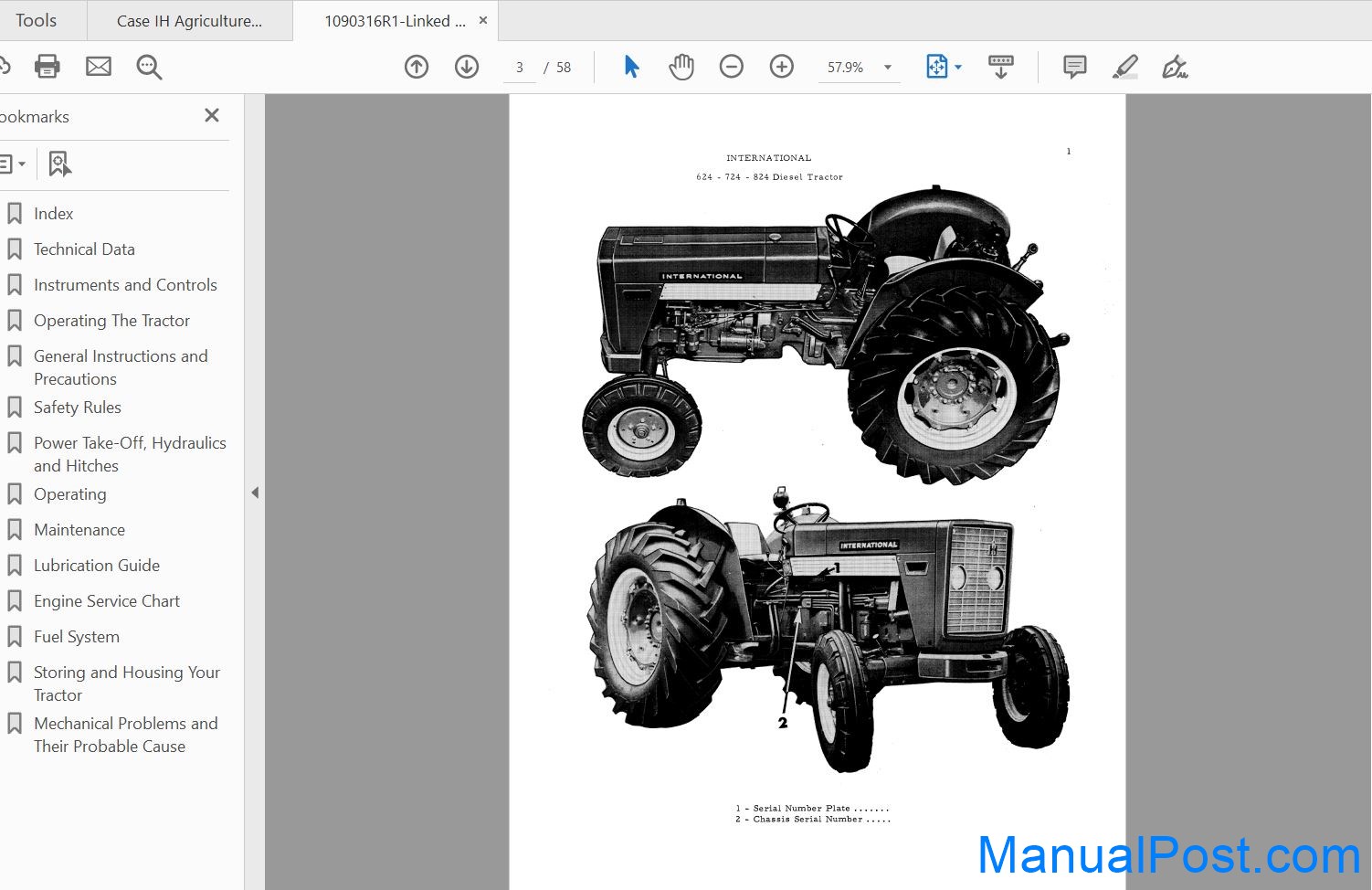Click the bookmark icon beside Fuel System
The image size is (1372, 890).
coord(15,637)
